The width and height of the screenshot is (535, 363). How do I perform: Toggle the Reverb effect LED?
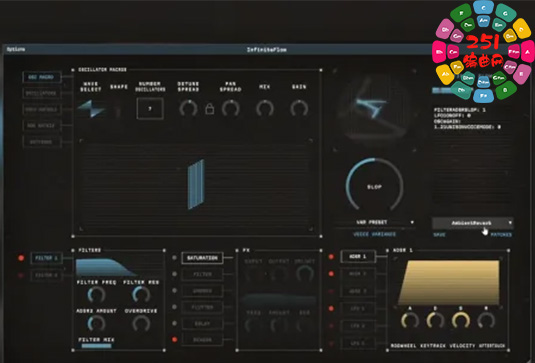174,339
